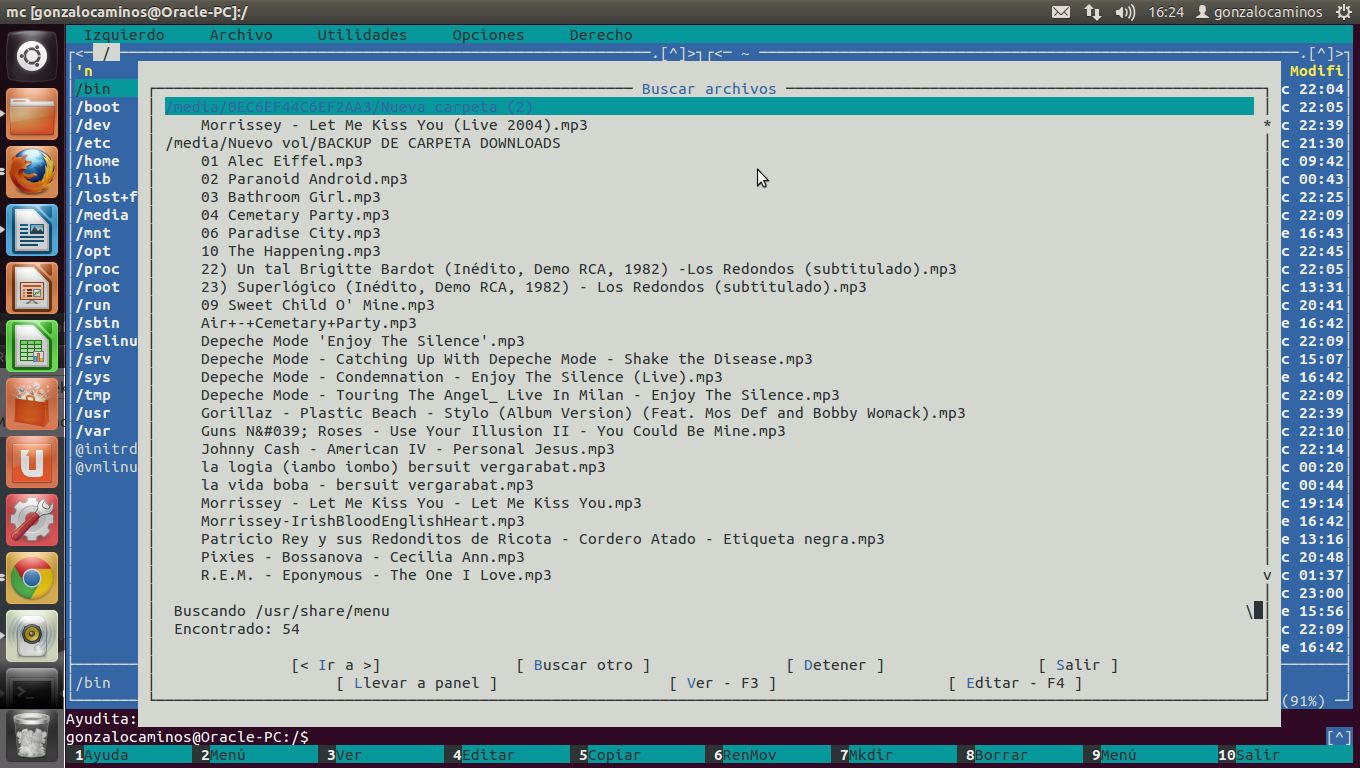1360x768 pixels.
Task: Open the Utilidades menu
Action: (362, 35)
